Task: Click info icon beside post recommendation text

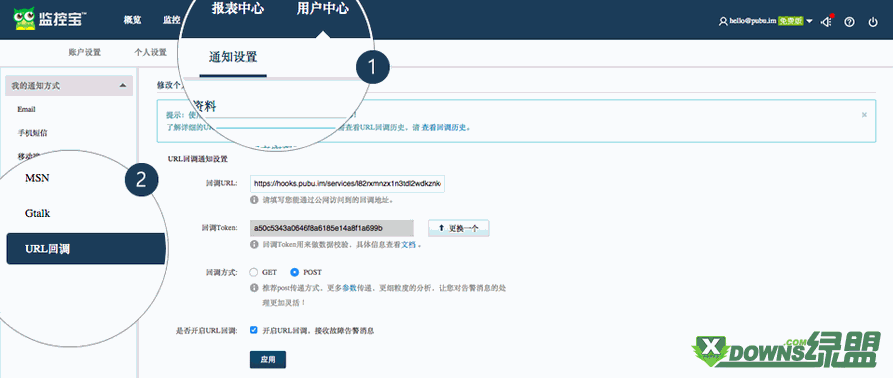Action: click(254, 288)
